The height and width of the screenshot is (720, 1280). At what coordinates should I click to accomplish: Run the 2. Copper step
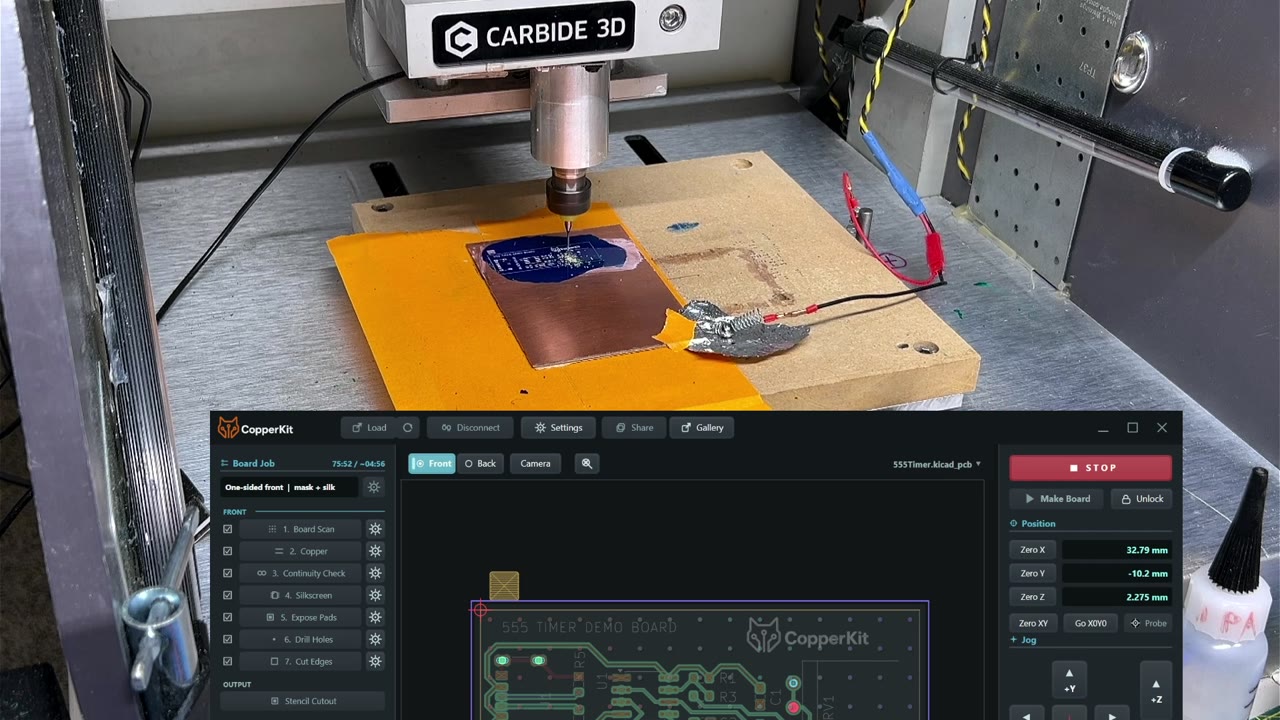pyautogui.click(x=301, y=551)
